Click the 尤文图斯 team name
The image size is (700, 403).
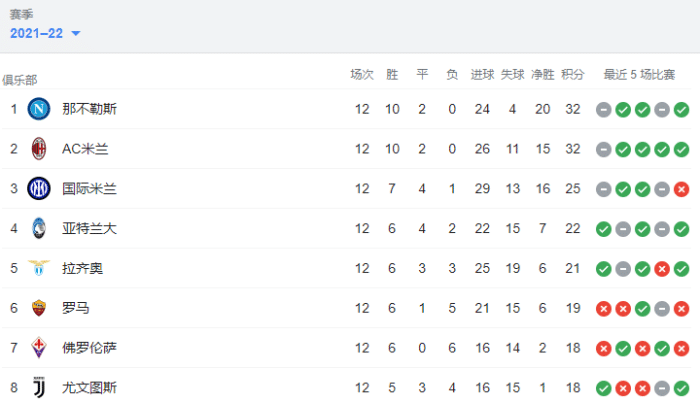(x=89, y=387)
